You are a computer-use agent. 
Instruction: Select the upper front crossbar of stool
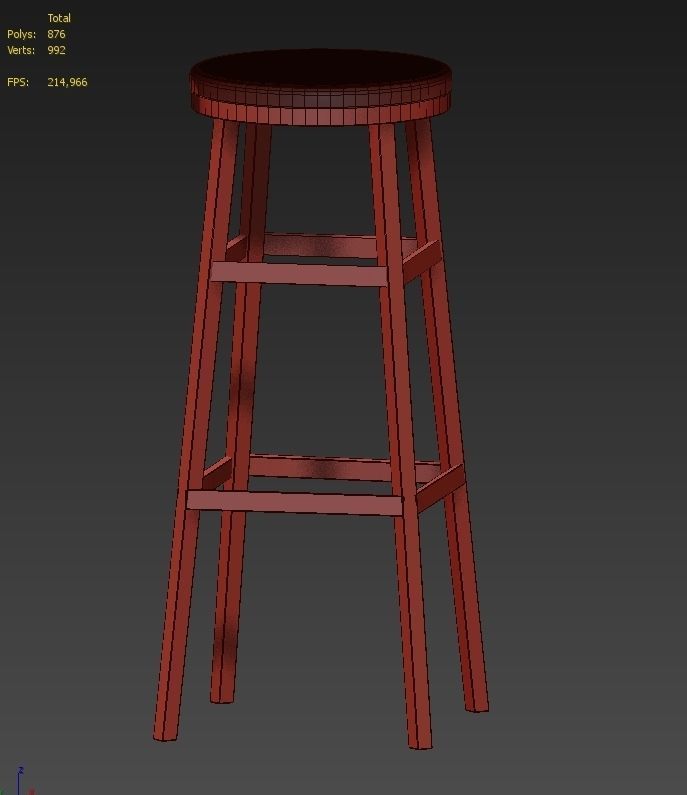click(299, 274)
